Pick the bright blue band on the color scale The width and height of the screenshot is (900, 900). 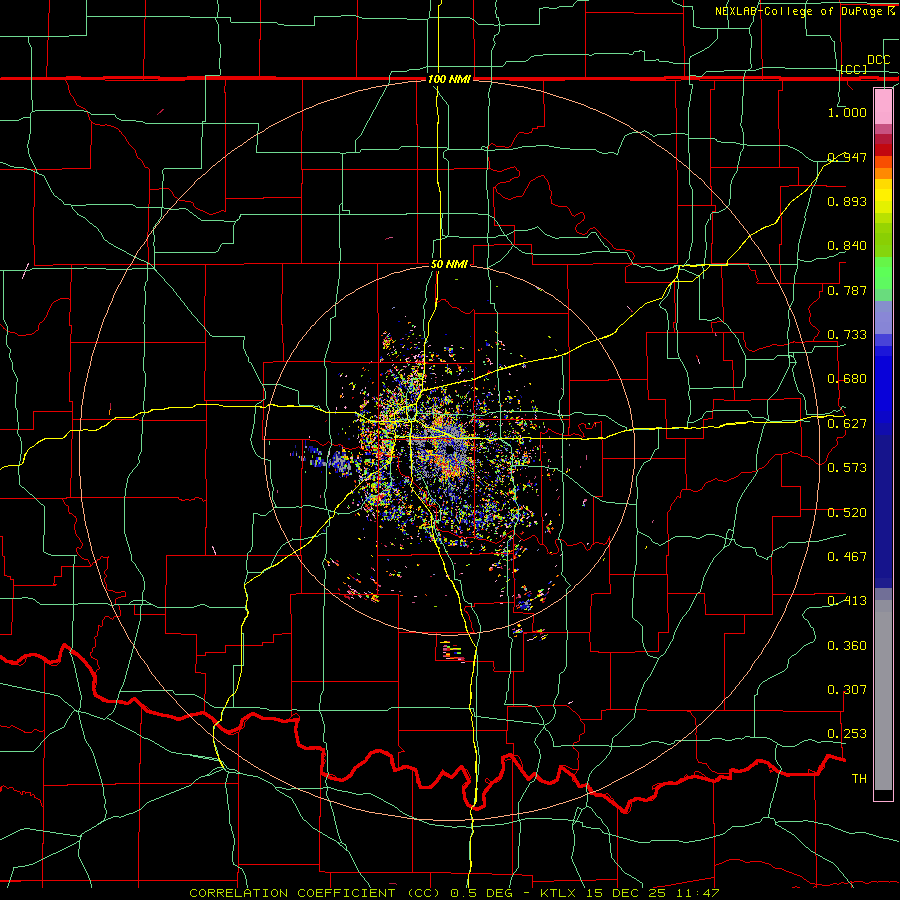(x=883, y=390)
